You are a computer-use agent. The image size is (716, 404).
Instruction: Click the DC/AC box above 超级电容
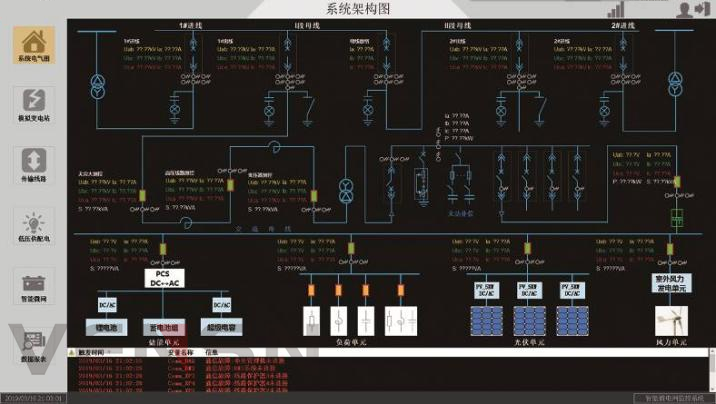[x=222, y=305]
